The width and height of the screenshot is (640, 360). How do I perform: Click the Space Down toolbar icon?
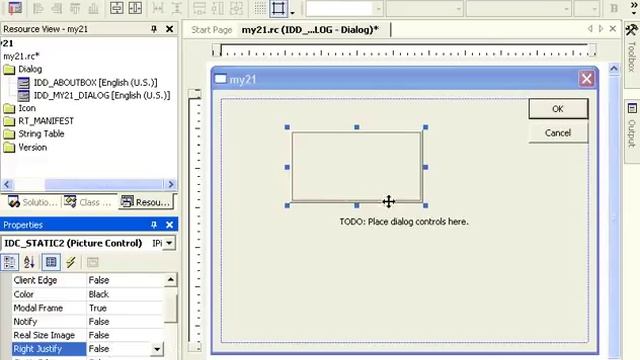click(x=176, y=8)
